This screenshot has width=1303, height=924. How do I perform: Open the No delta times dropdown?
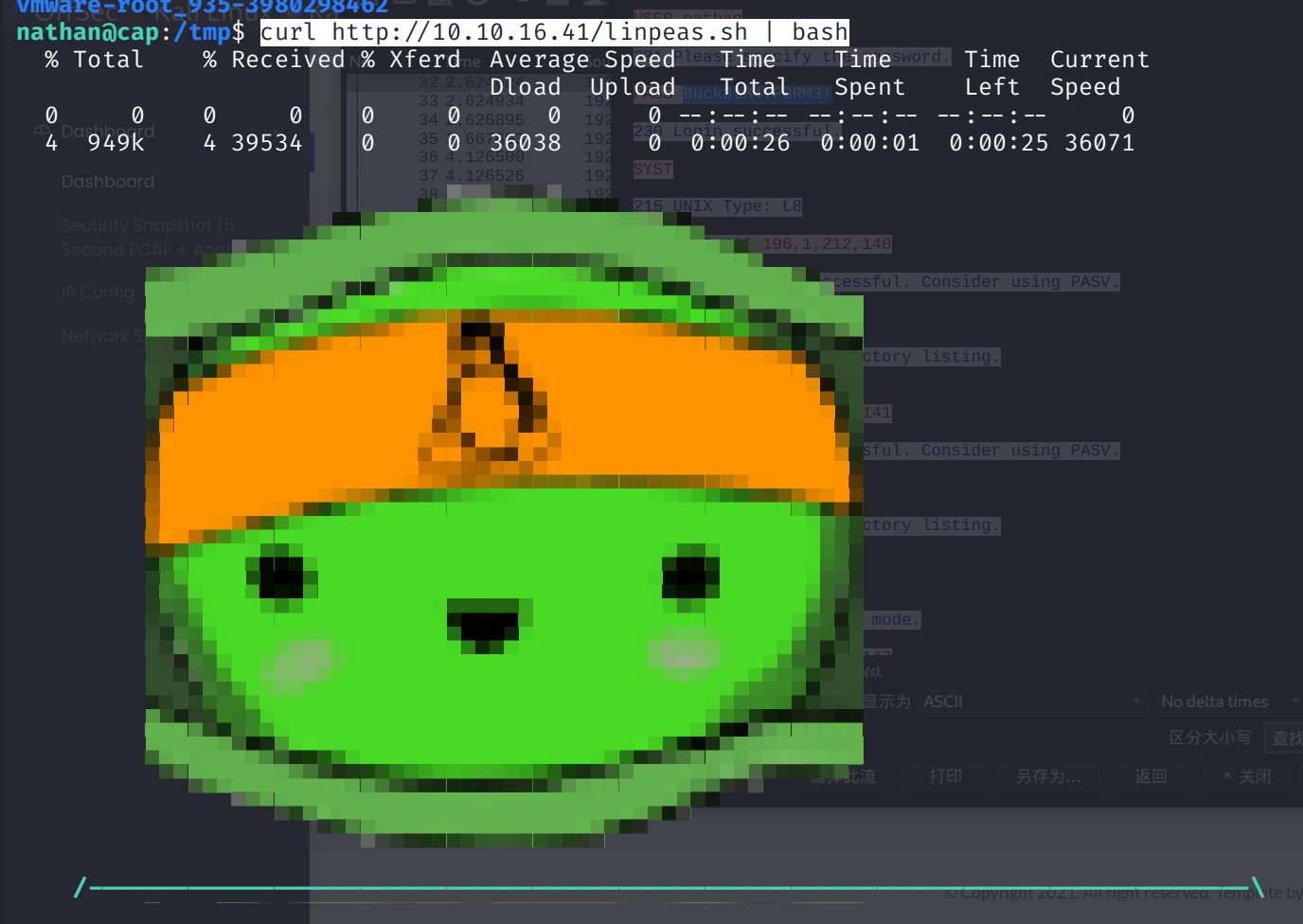tap(1228, 702)
